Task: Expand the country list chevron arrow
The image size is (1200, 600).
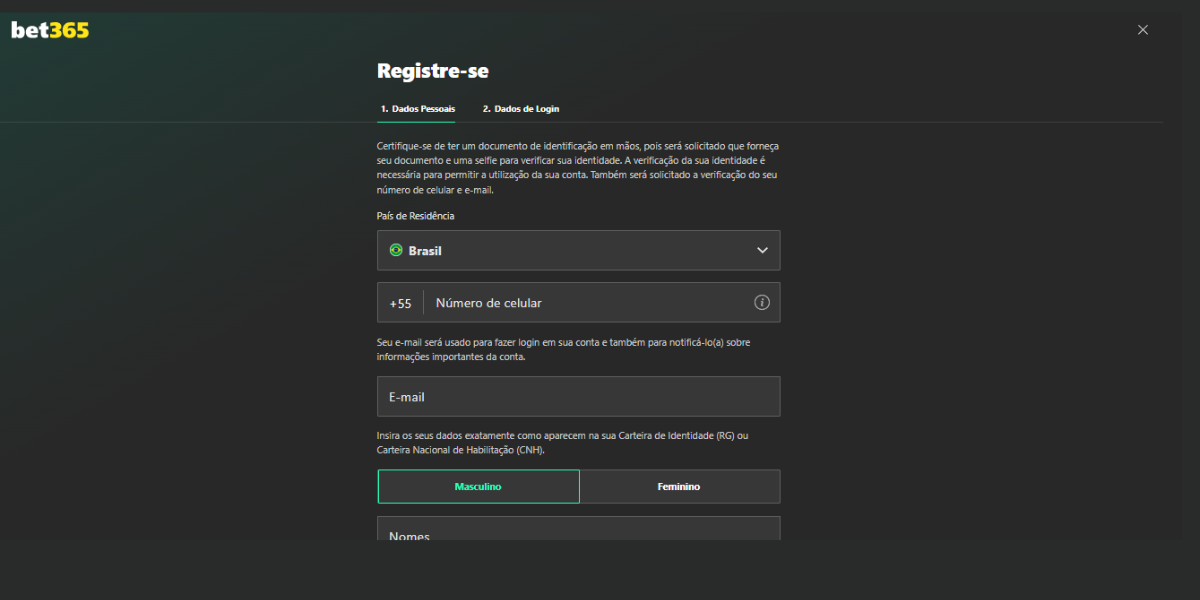Action: tap(762, 250)
